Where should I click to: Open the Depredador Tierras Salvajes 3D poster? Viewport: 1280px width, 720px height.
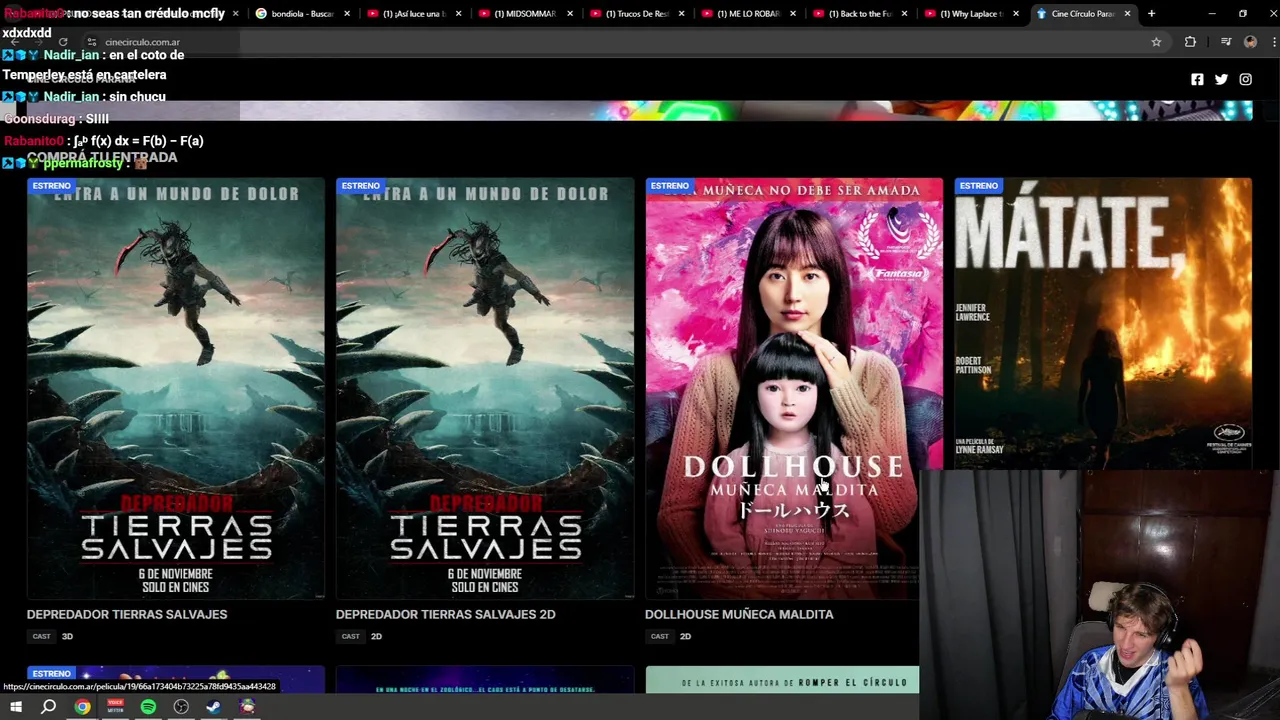(x=176, y=388)
